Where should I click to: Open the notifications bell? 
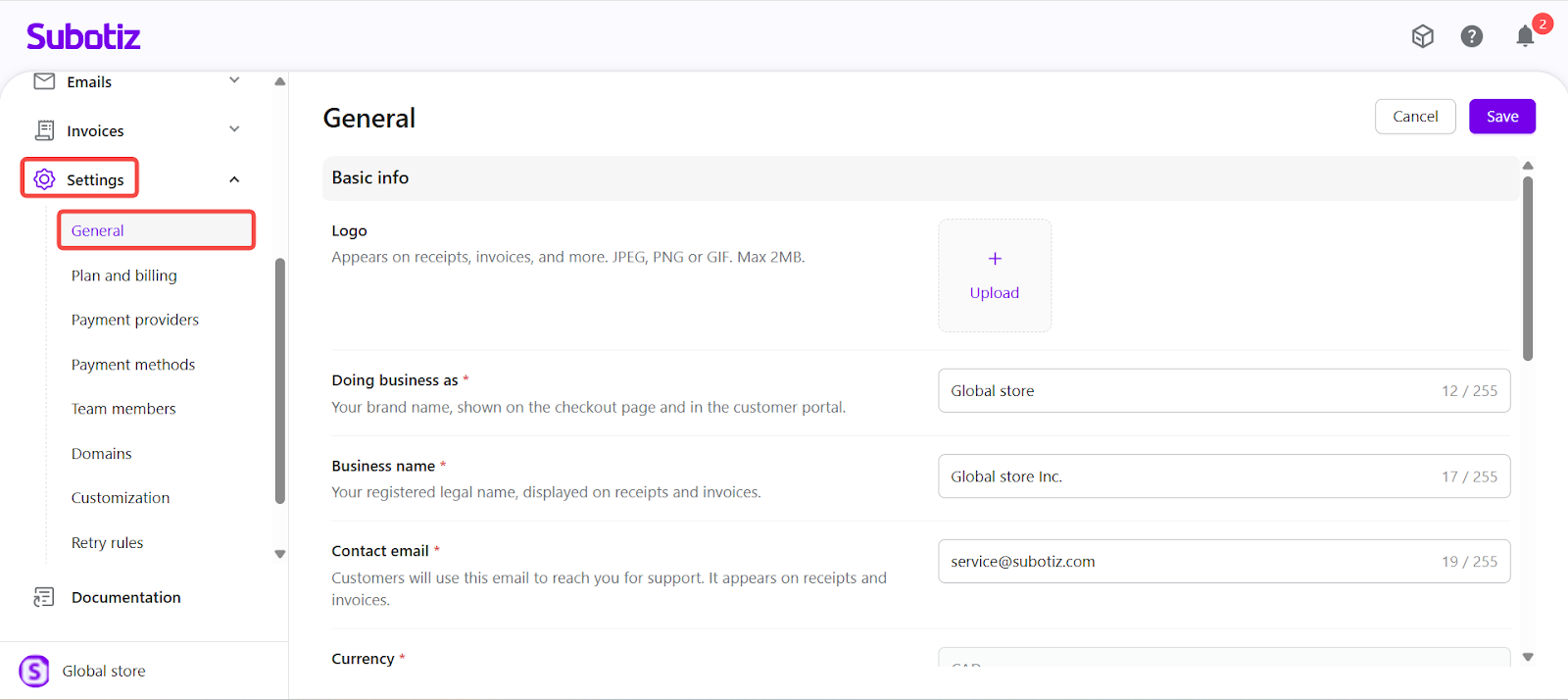pos(1525,36)
